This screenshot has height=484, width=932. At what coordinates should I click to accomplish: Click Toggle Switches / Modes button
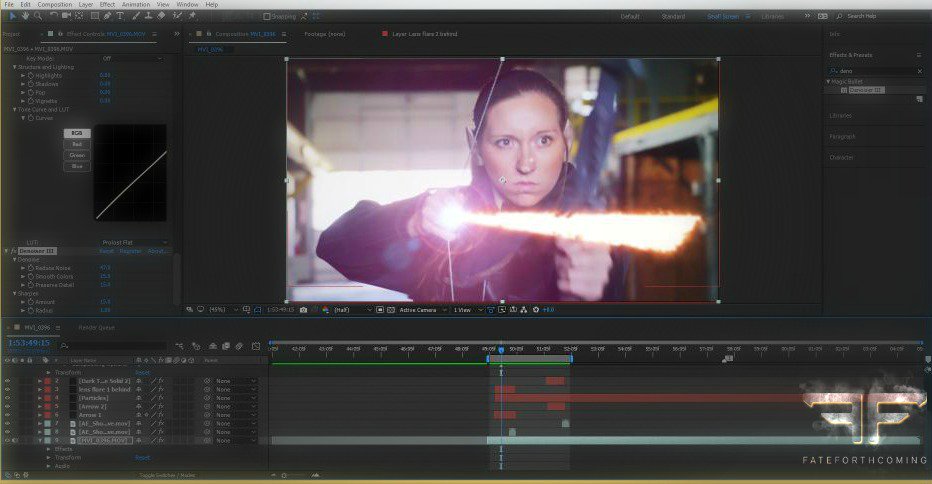click(167, 475)
